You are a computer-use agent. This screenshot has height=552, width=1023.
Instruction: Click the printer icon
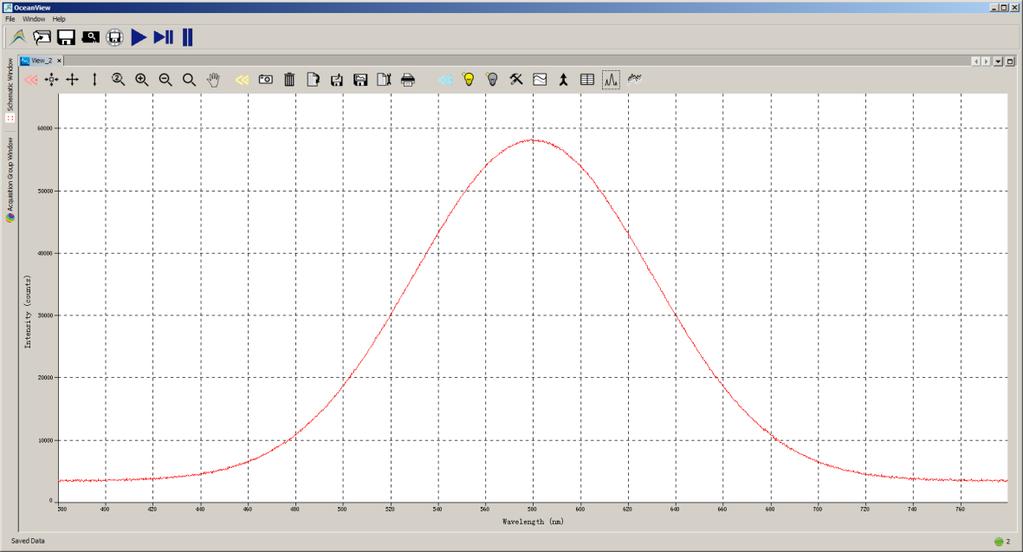(x=408, y=80)
